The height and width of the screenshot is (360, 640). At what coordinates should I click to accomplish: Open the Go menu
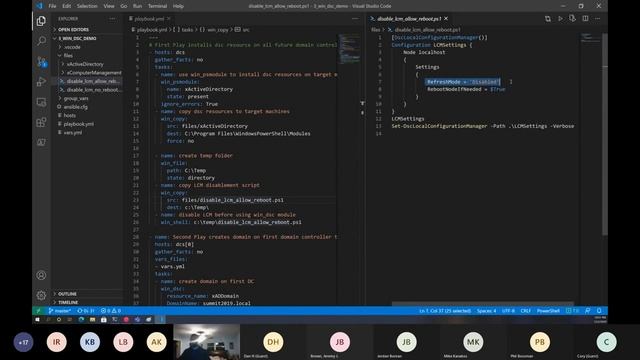point(124,6)
